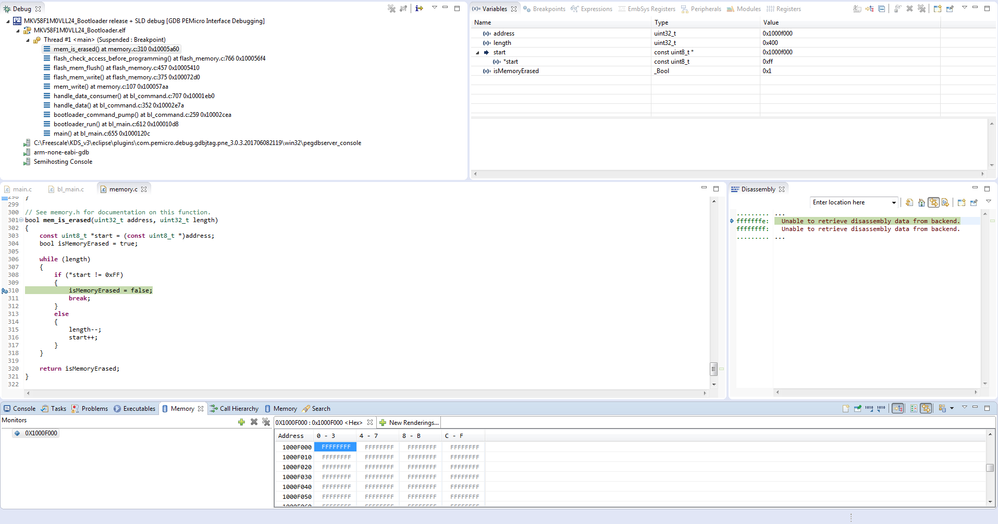Switch to bl_main.c editor tab
Screen dimensions: 998x524
(x=66, y=189)
